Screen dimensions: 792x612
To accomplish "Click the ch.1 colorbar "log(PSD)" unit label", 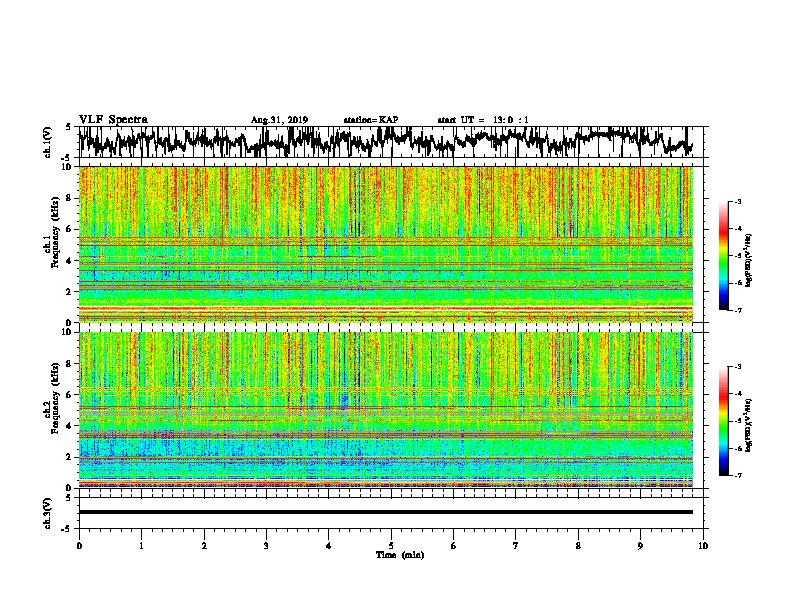I will point(749,261).
